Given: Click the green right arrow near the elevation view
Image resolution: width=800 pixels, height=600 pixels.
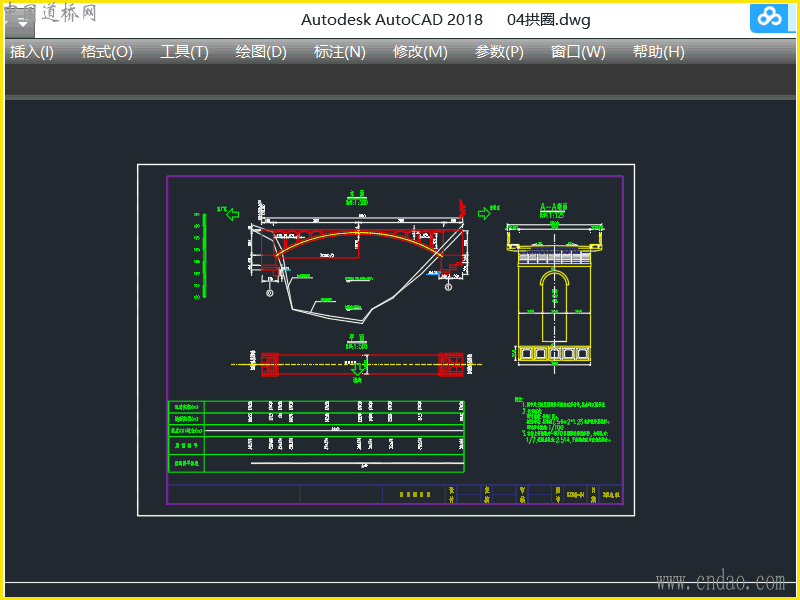Looking at the screenshot, I should pyautogui.click(x=484, y=213).
